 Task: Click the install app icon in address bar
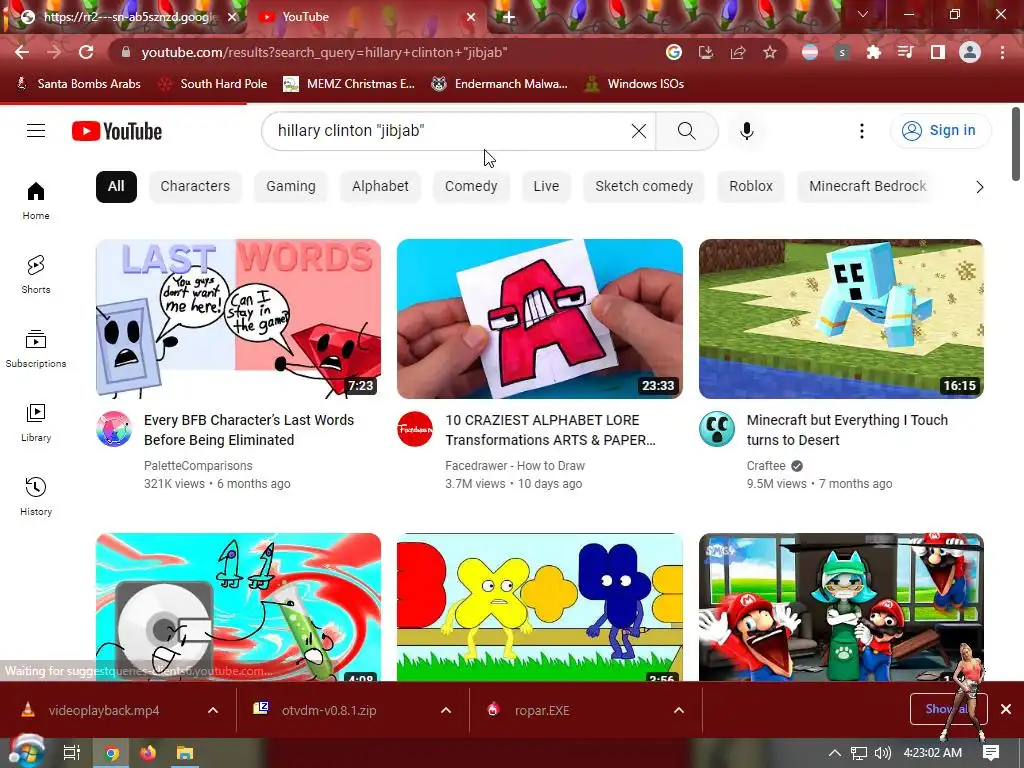706,52
